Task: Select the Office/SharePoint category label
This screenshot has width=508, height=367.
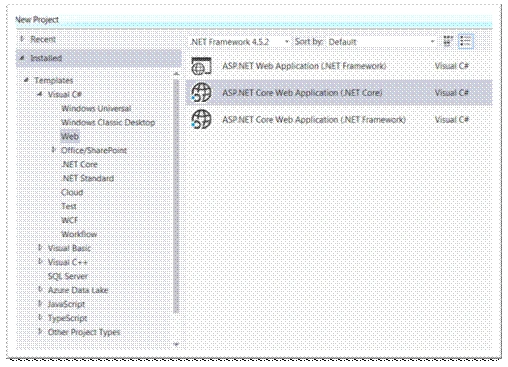Action: pyautogui.click(x=94, y=150)
